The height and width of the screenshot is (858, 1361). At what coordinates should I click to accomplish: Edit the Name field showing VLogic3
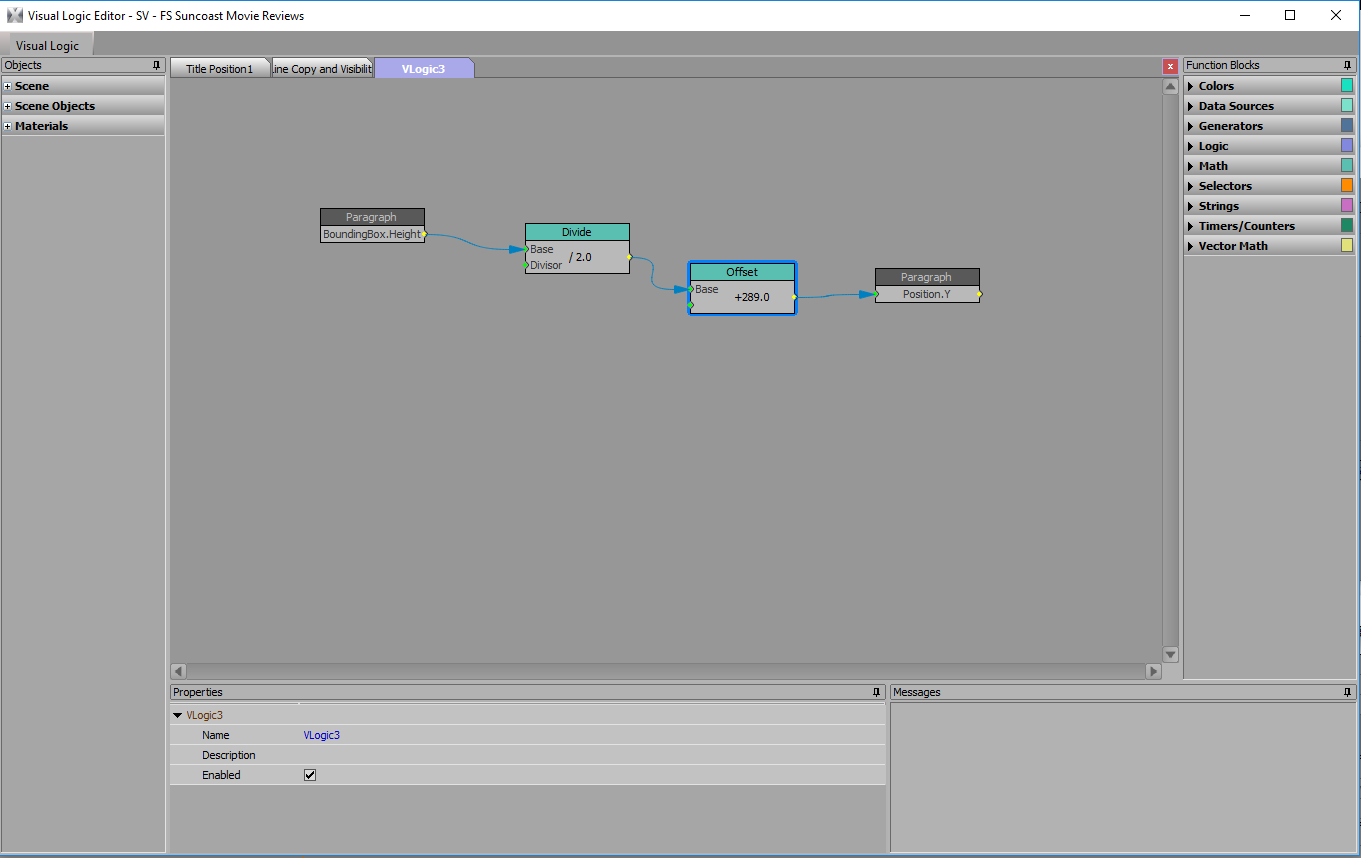(x=592, y=735)
